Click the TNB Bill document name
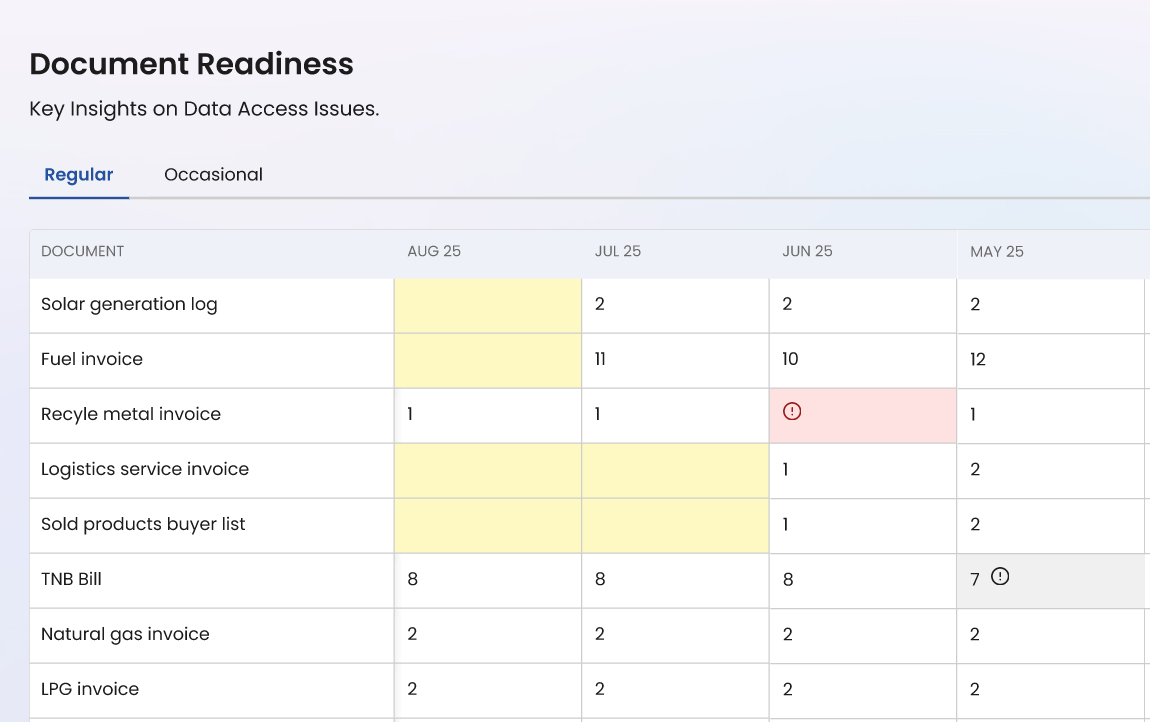The image size is (1150, 722). coord(71,579)
